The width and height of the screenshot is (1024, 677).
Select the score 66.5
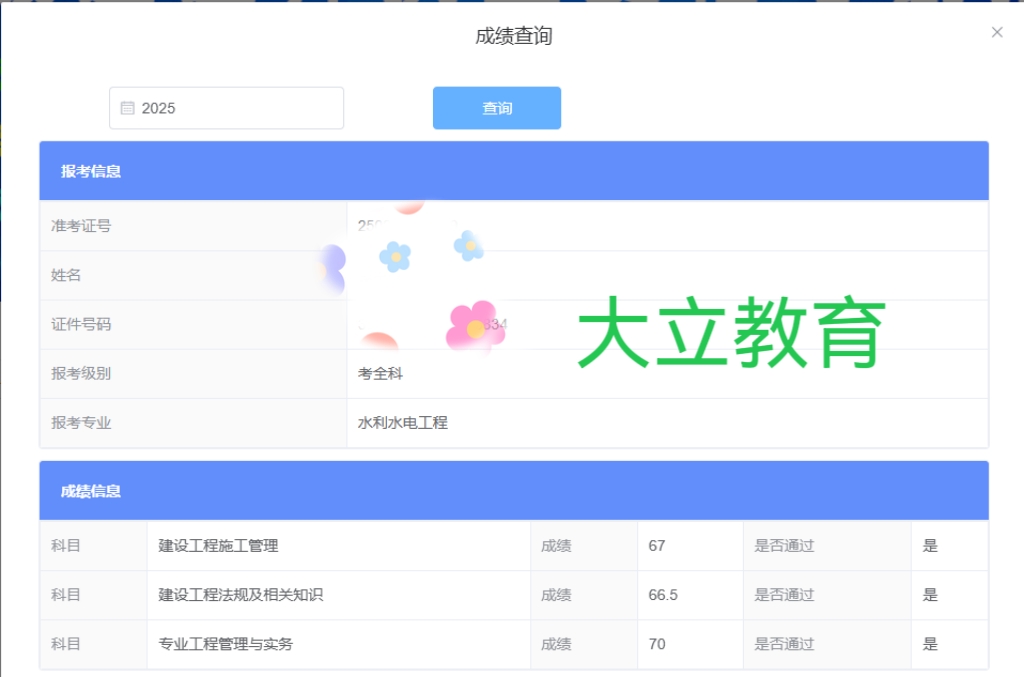663,595
